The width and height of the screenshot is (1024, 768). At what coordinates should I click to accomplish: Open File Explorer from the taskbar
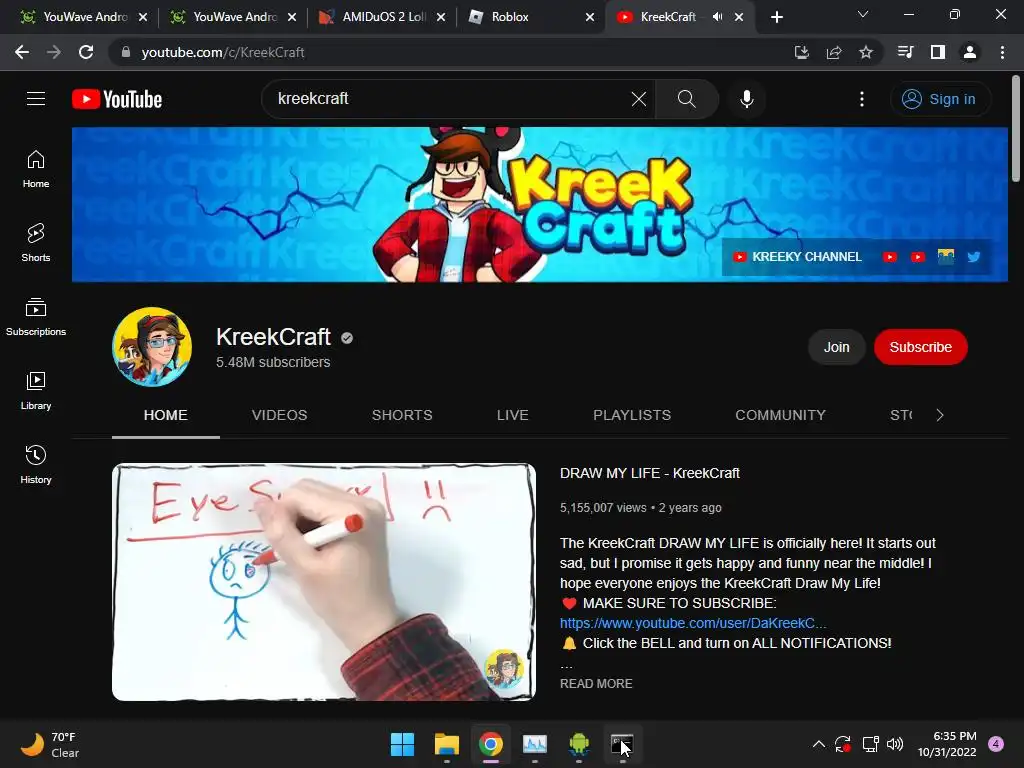(447, 744)
